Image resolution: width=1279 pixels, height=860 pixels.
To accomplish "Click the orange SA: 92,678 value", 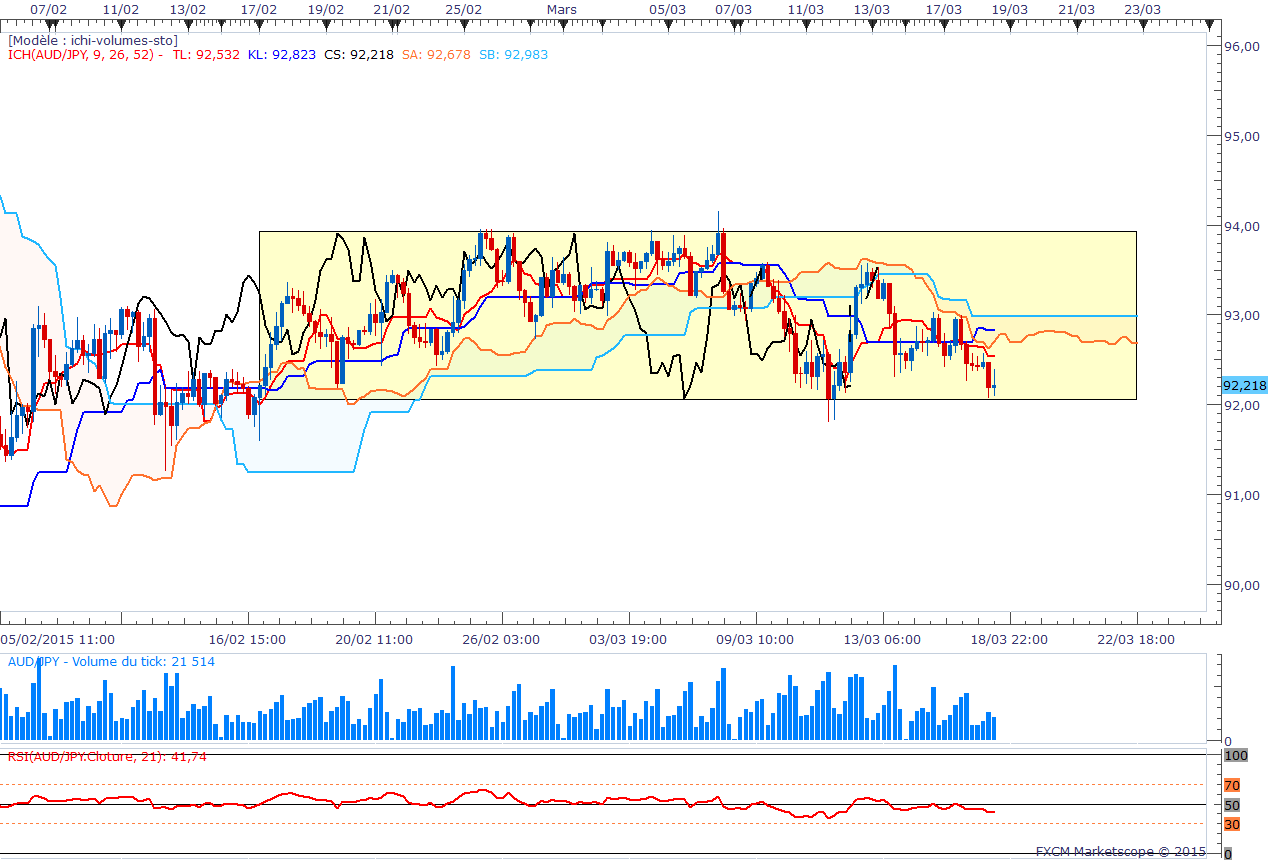I will tap(436, 55).
